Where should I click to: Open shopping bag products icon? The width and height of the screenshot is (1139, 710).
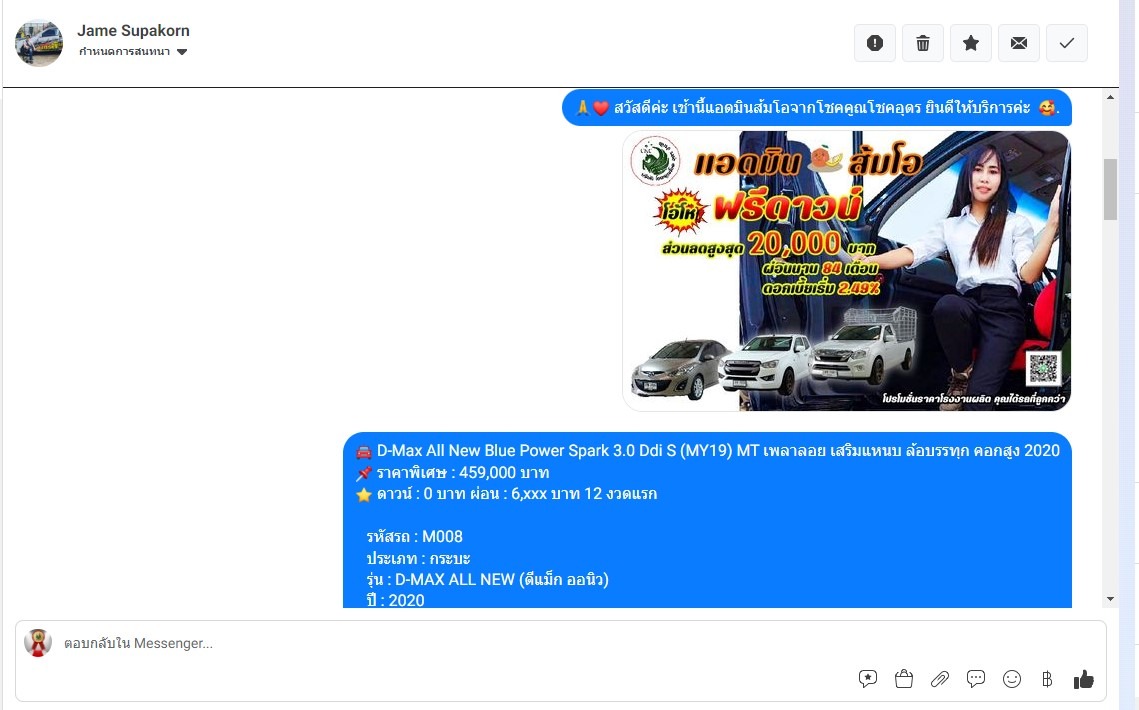click(x=904, y=679)
